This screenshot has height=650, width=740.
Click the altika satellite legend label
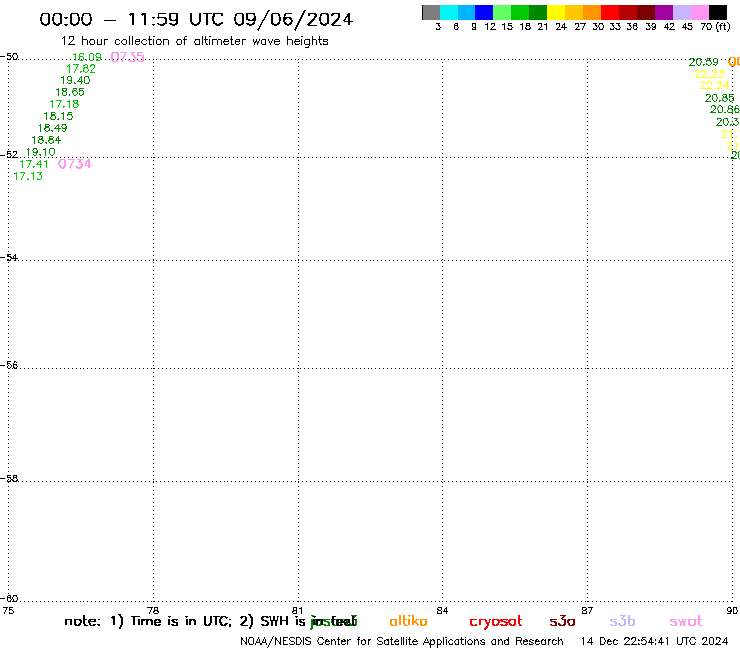(x=408, y=622)
